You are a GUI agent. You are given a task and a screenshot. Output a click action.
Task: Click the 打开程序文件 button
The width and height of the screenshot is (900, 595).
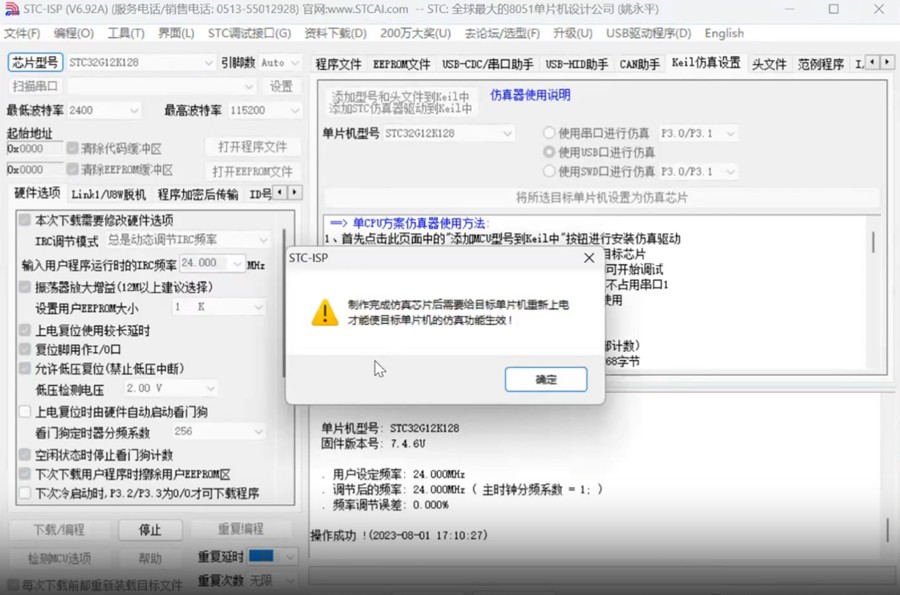[255, 148]
